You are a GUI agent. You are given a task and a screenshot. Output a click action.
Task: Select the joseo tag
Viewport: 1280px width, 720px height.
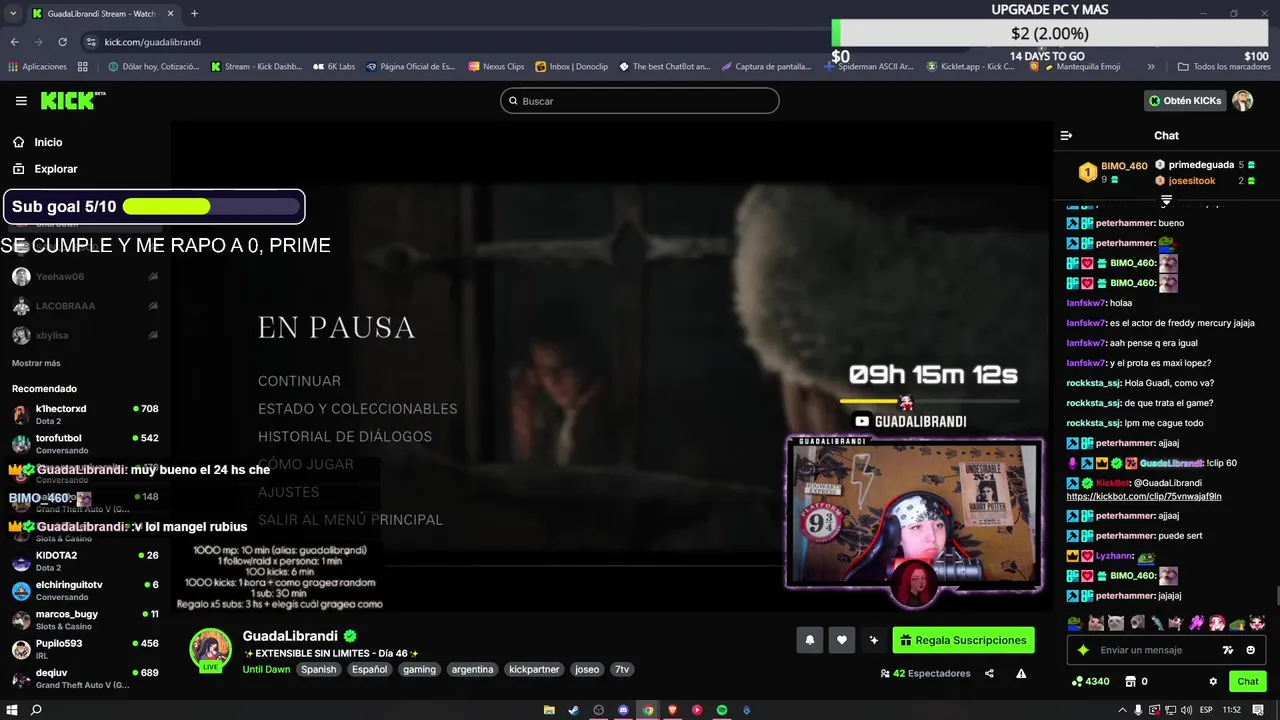click(x=587, y=669)
